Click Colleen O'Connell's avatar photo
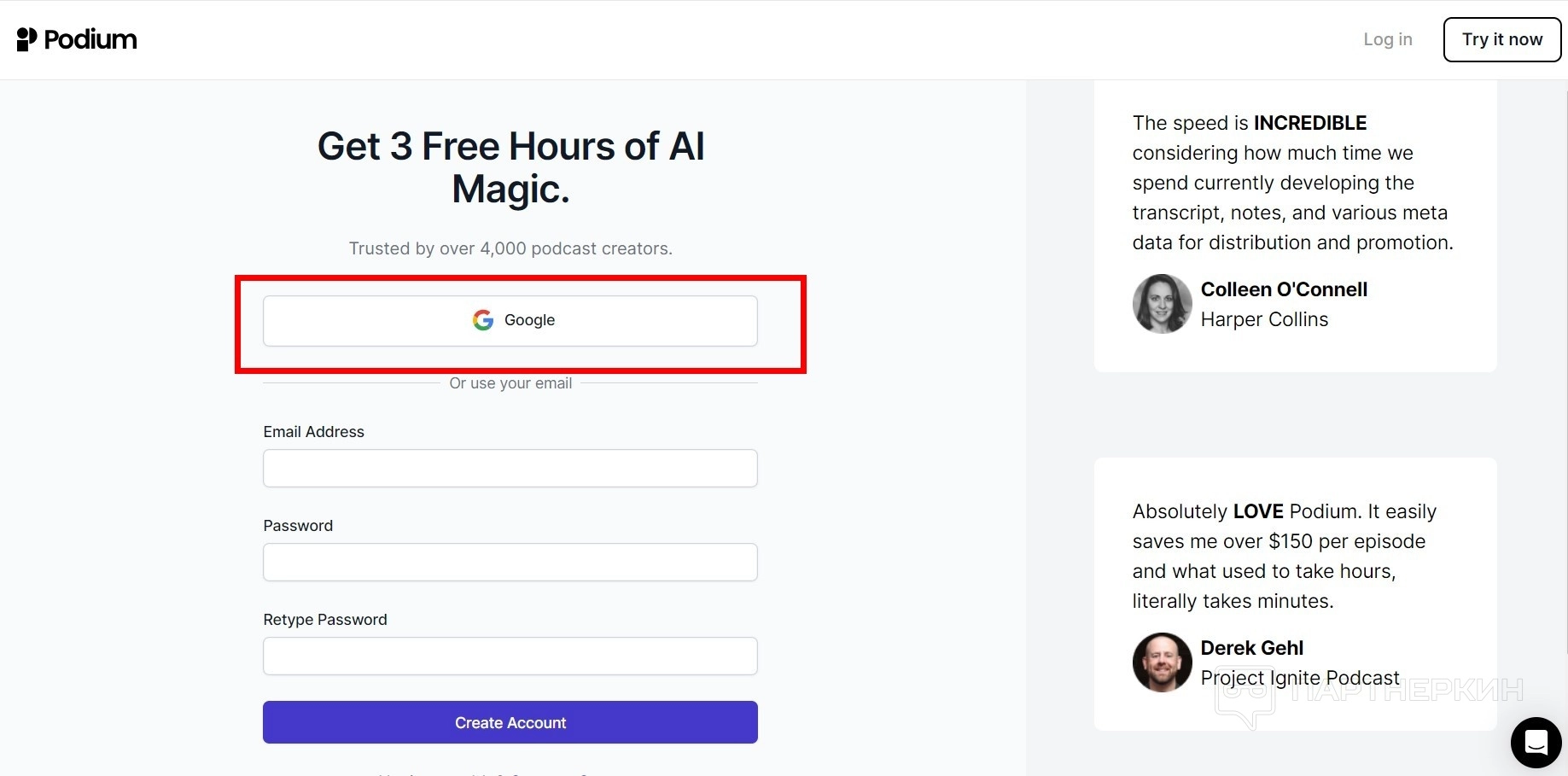The image size is (1568, 776). click(x=1162, y=304)
